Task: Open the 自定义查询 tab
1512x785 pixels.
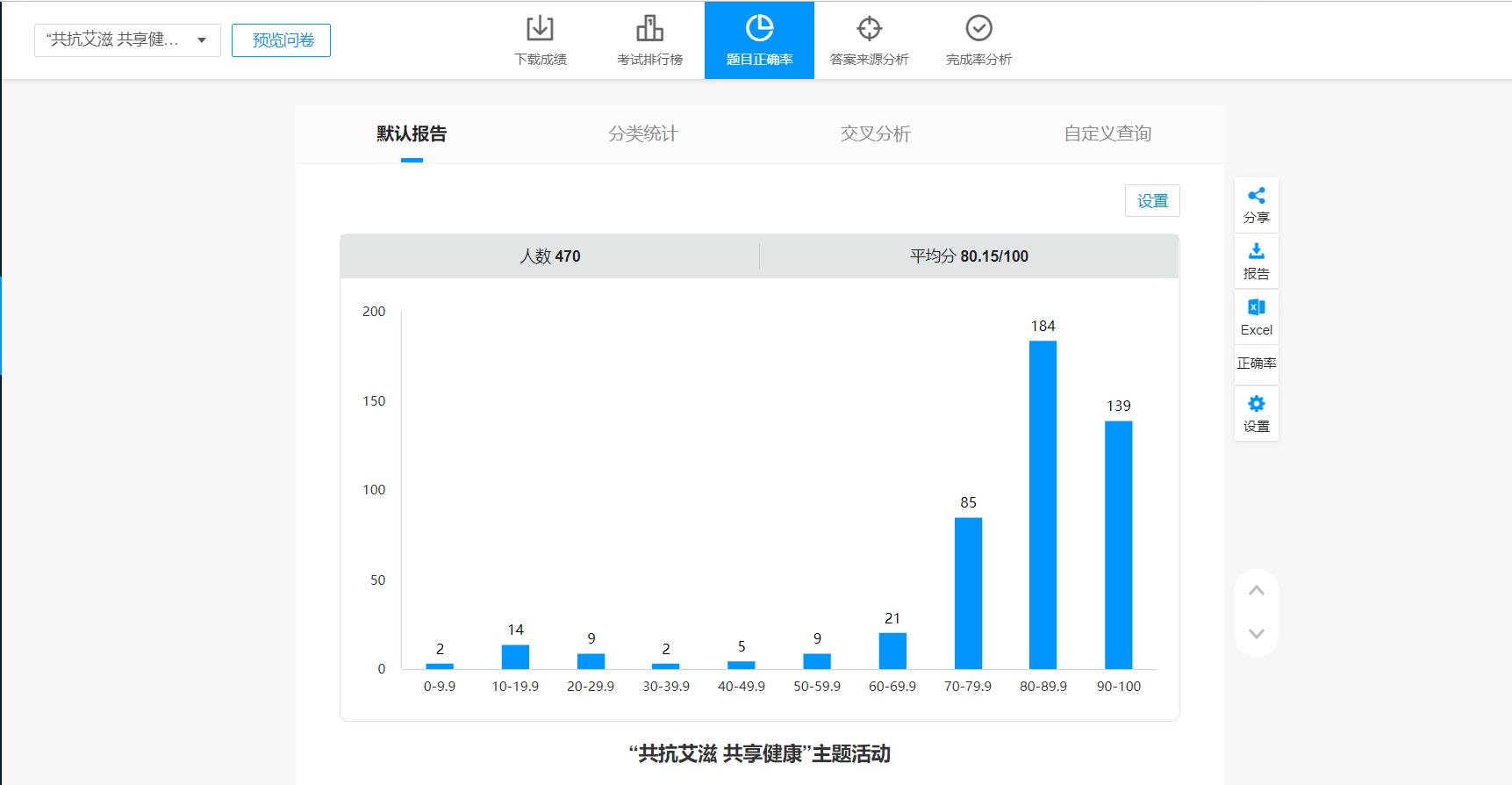Action: click(x=1107, y=133)
